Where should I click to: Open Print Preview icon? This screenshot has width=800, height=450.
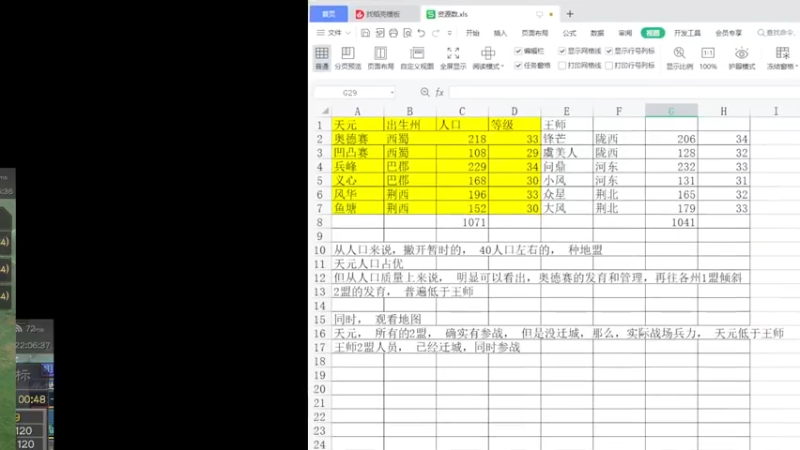pos(407,33)
